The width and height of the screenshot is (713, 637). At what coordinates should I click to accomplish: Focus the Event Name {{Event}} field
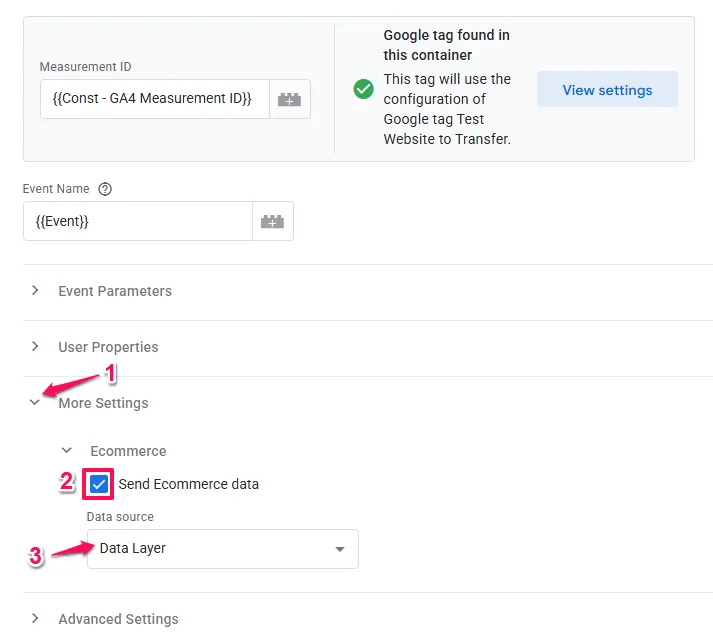pos(137,222)
